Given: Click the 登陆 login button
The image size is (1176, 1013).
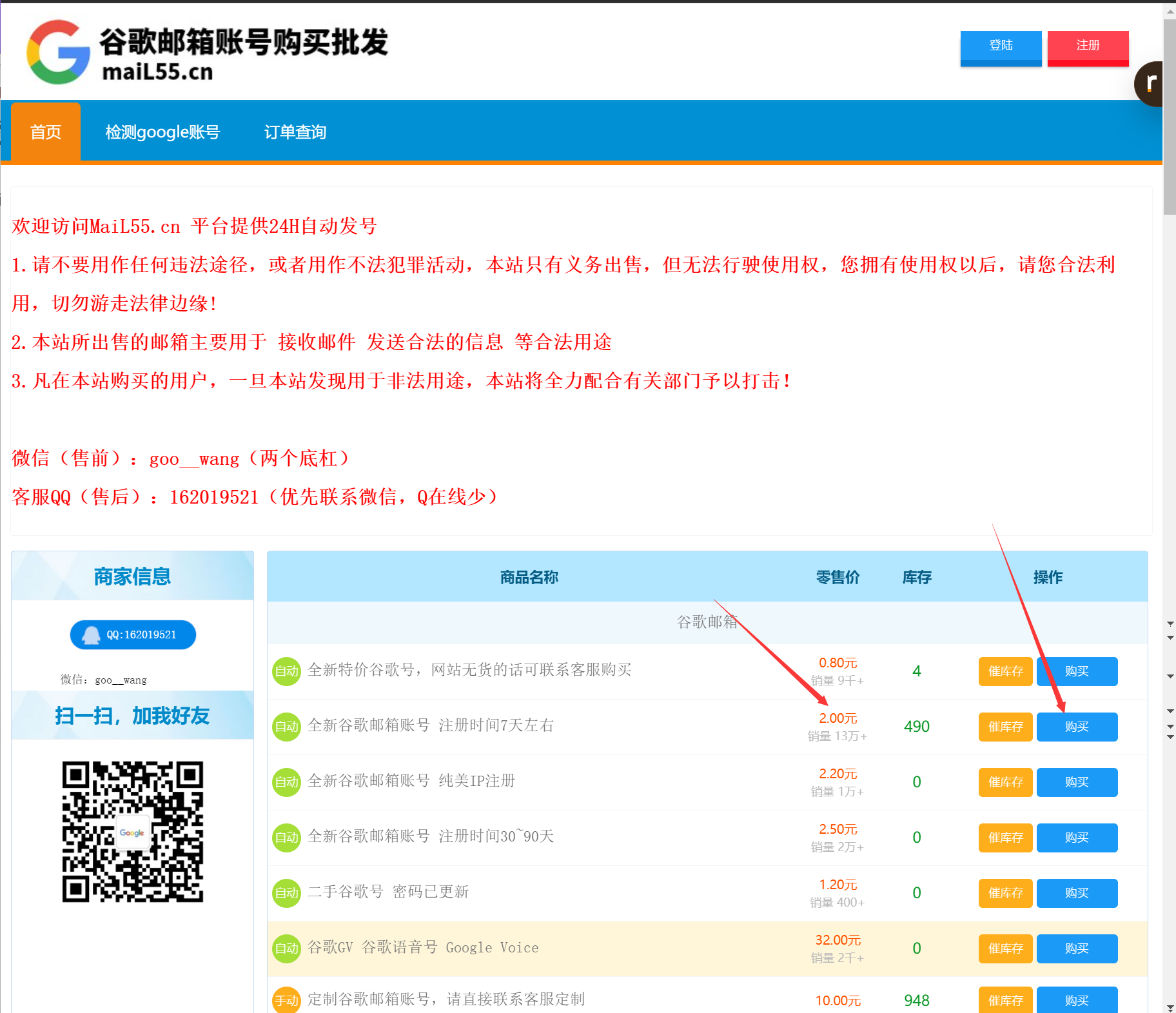Looking at the screenshot, I should (1001, 48).
